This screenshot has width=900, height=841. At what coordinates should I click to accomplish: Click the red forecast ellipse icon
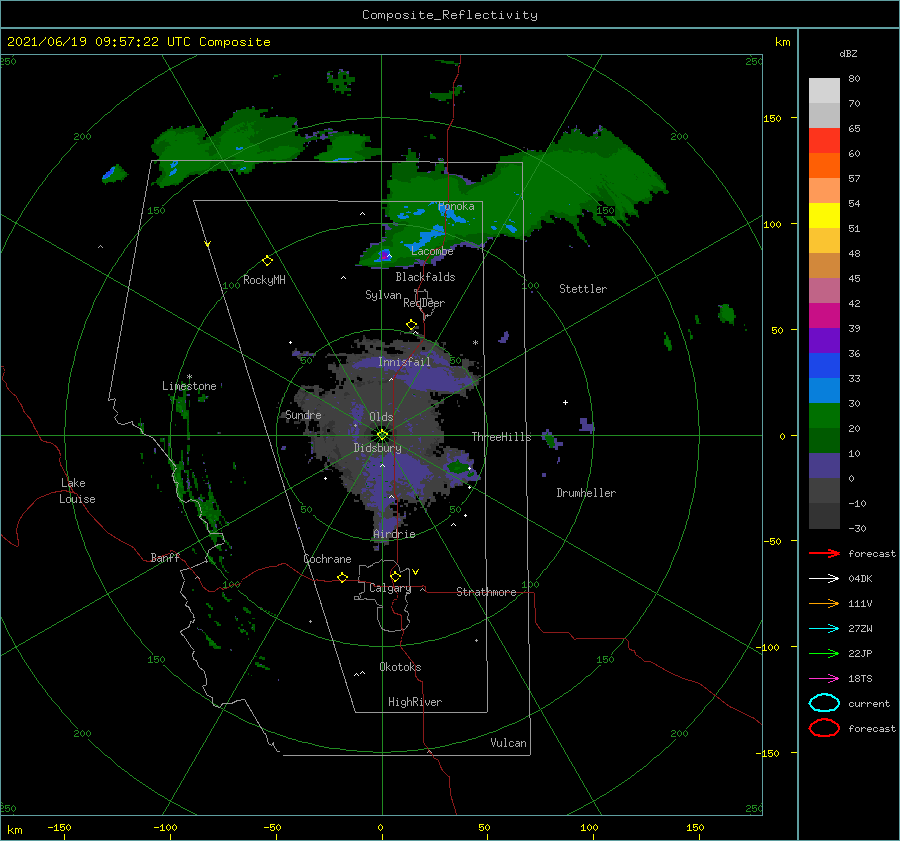[x=824, y=728]
